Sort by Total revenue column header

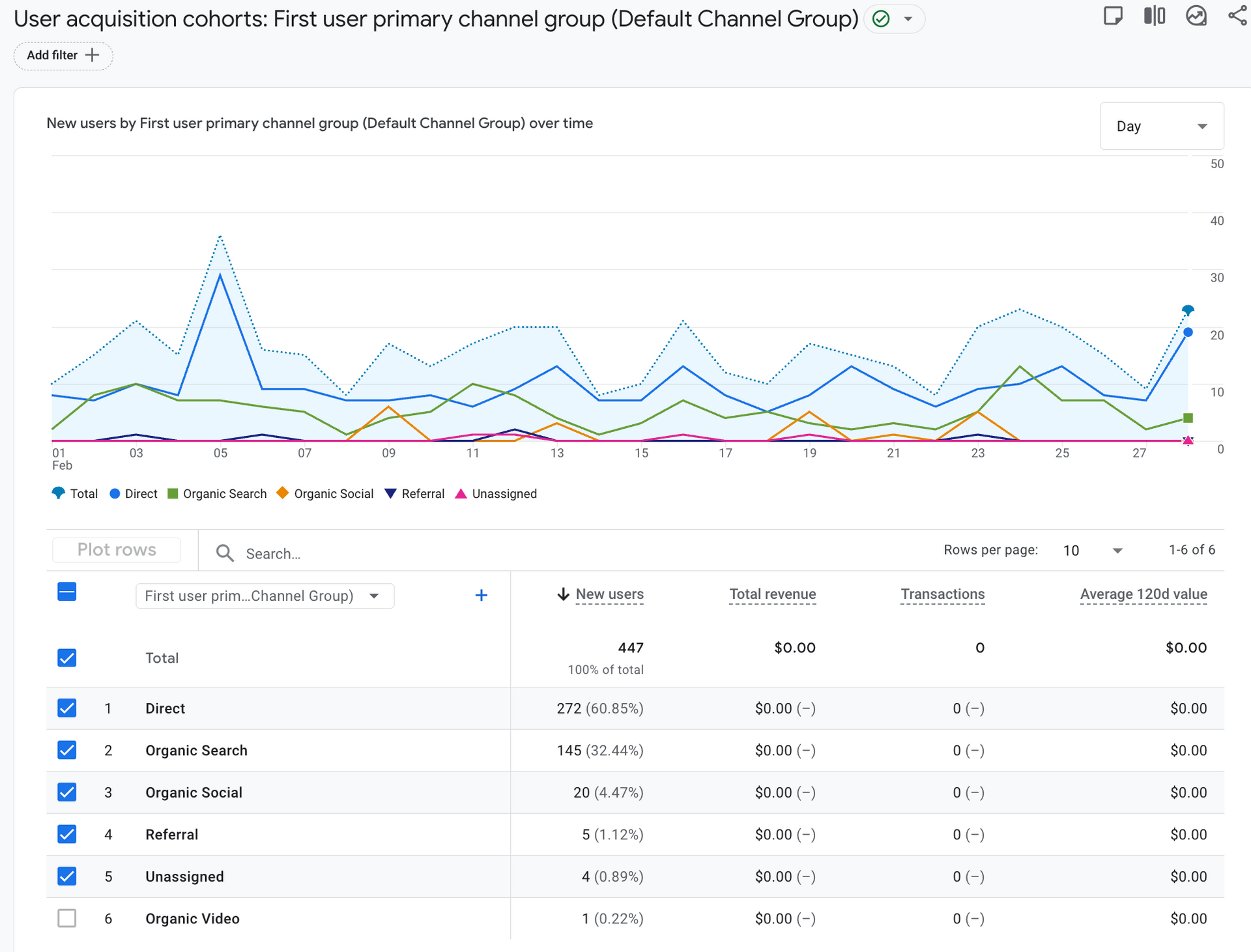point(772,594)
